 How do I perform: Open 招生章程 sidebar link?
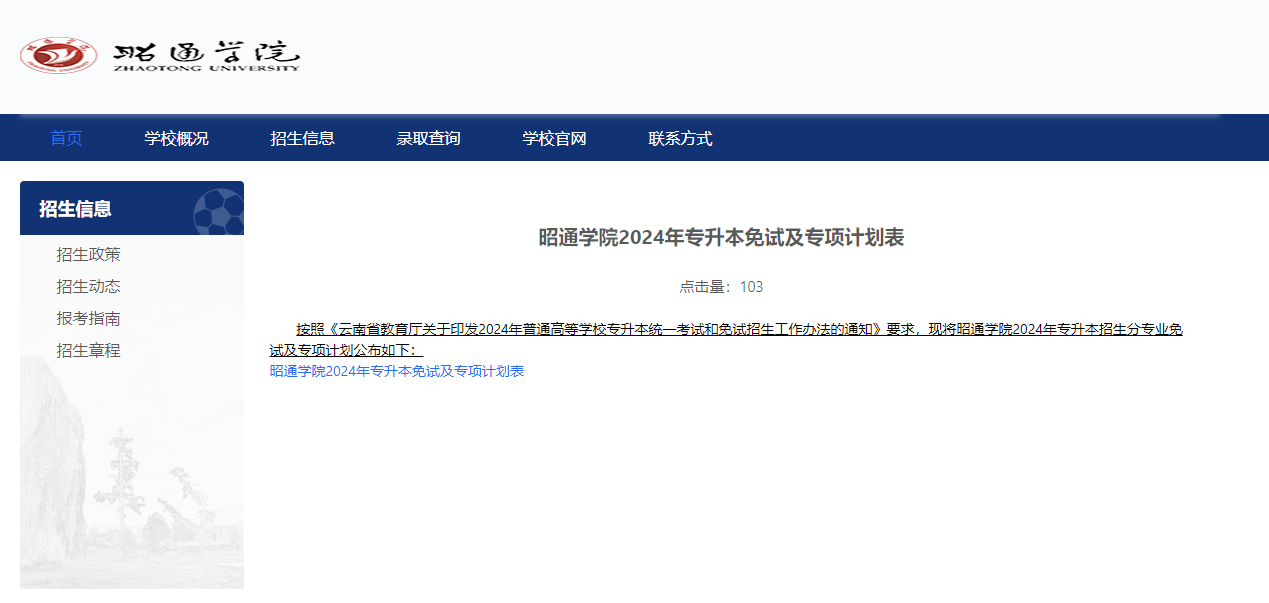click(88, 351)
